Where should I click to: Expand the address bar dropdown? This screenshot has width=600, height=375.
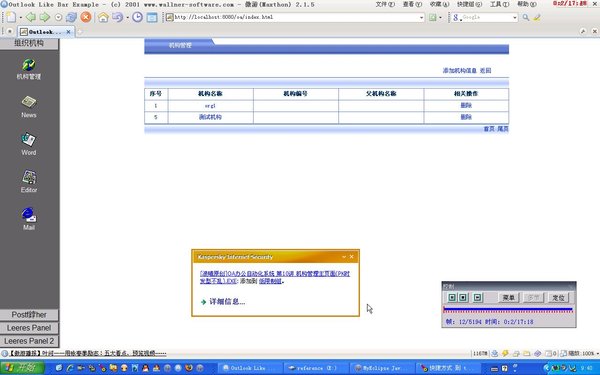tap(421, 17)
